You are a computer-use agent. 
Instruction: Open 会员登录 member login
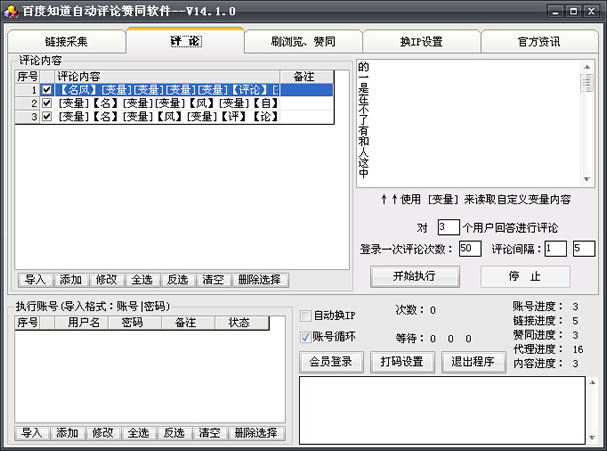(331, 362)
